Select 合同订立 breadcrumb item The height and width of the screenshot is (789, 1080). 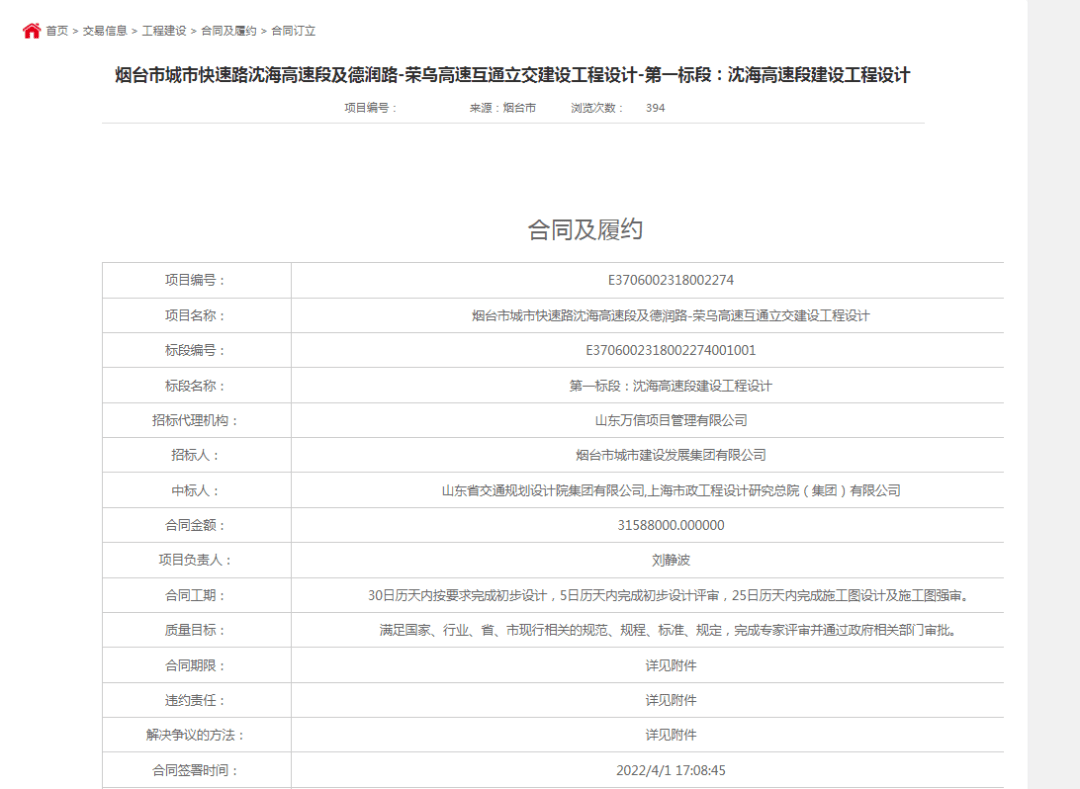pyautogui.click(x=293, y=31)
